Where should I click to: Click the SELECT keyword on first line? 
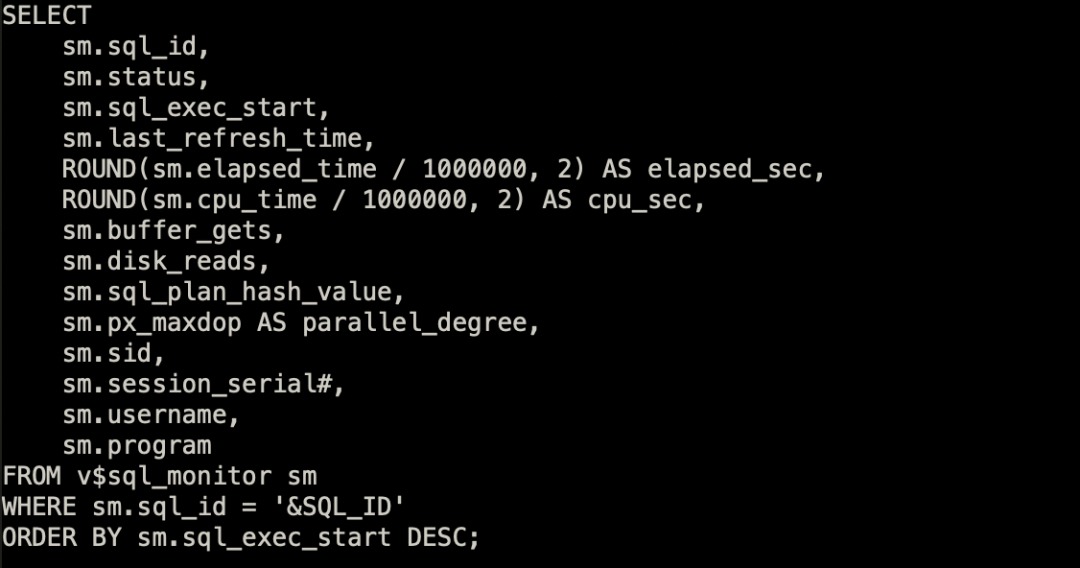[x=47, y=15]
